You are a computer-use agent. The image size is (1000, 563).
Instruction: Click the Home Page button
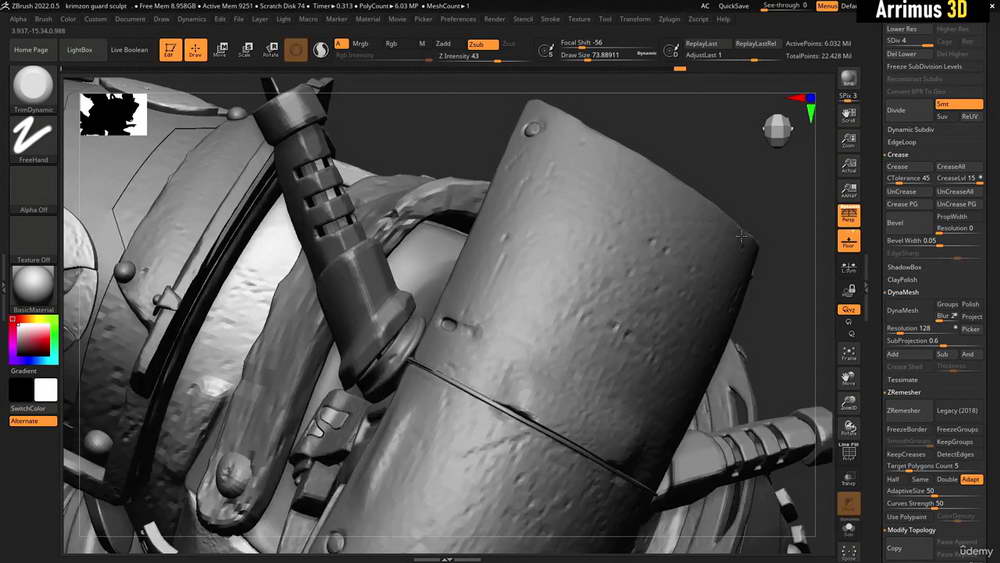(x=31, y=50)
